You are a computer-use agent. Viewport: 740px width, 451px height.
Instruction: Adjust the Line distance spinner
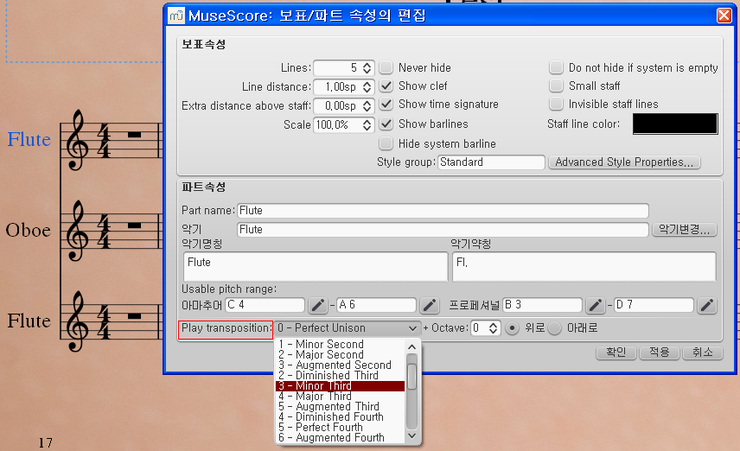(x=367, y=87)
